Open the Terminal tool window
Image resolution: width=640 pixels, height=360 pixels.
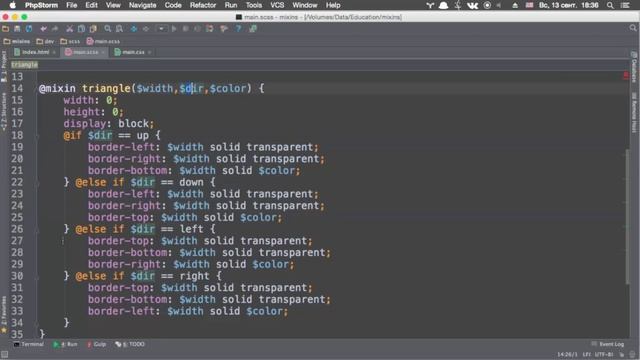(x=29, y=344)
